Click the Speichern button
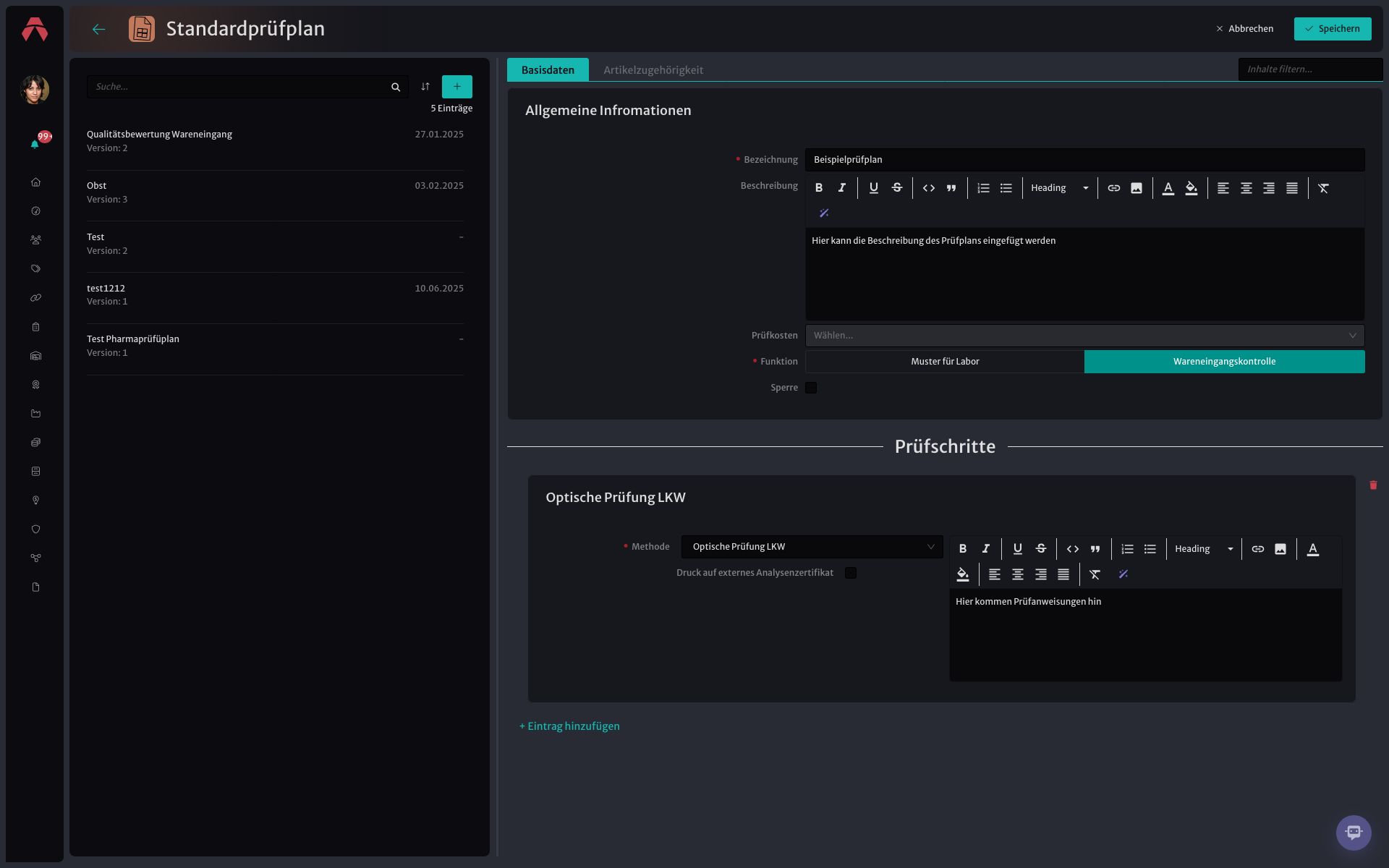The image size is (1389, 868). click(1333, 29)
